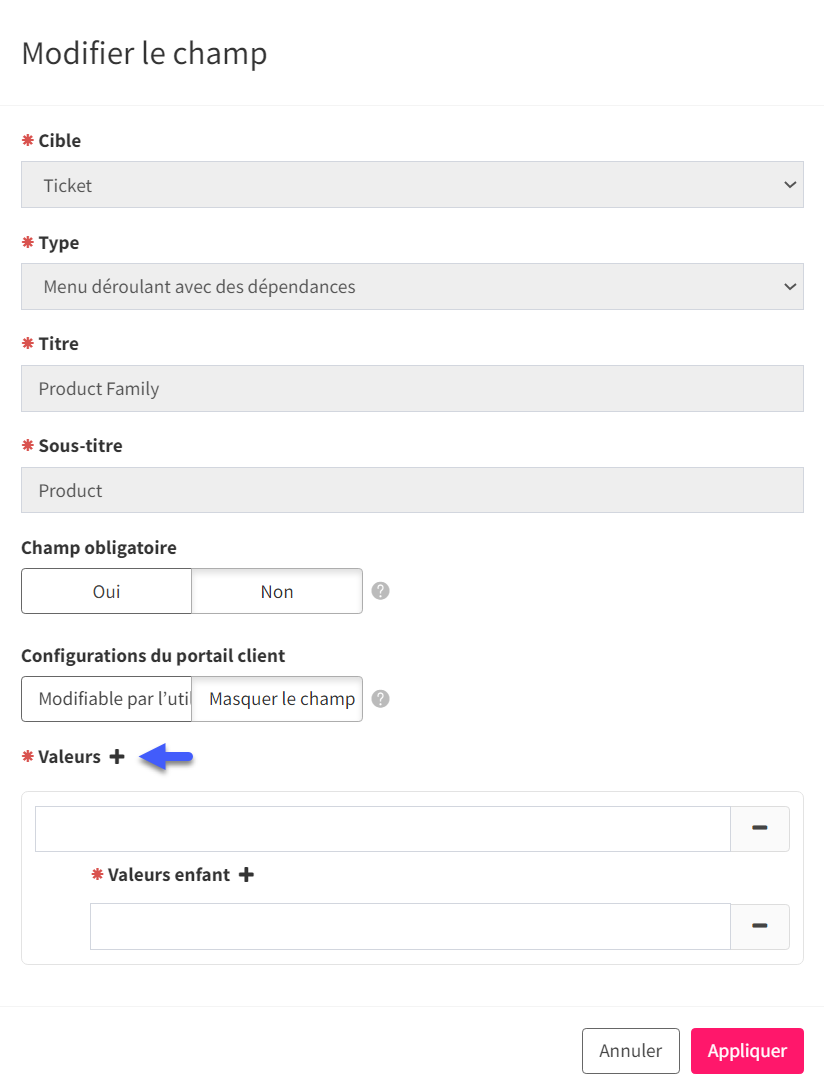Screen dimensions: 824x1090
Task: Remove the child value with minus button
Action: point(759,926)
